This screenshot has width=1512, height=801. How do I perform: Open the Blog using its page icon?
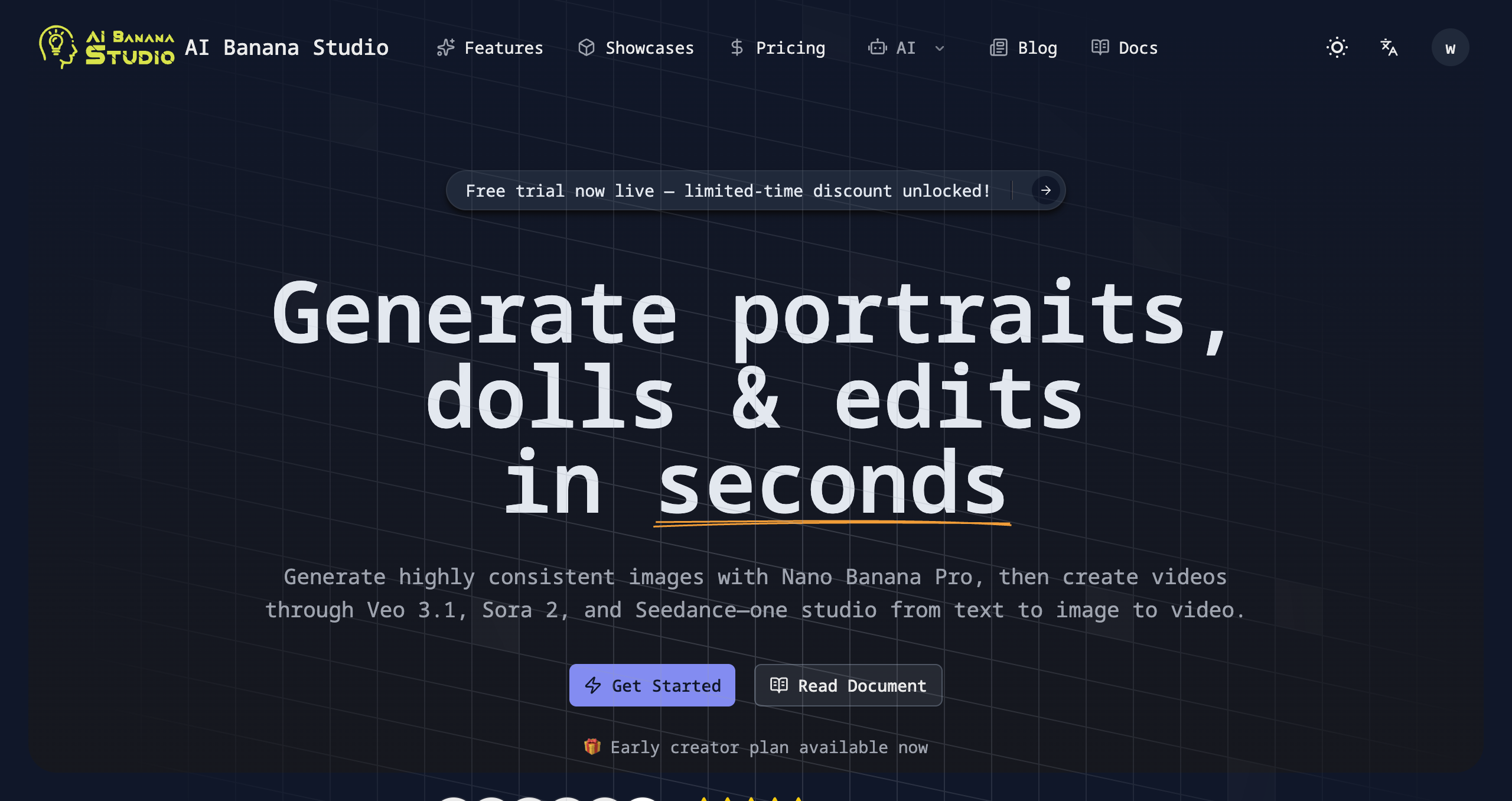[998, 47]
